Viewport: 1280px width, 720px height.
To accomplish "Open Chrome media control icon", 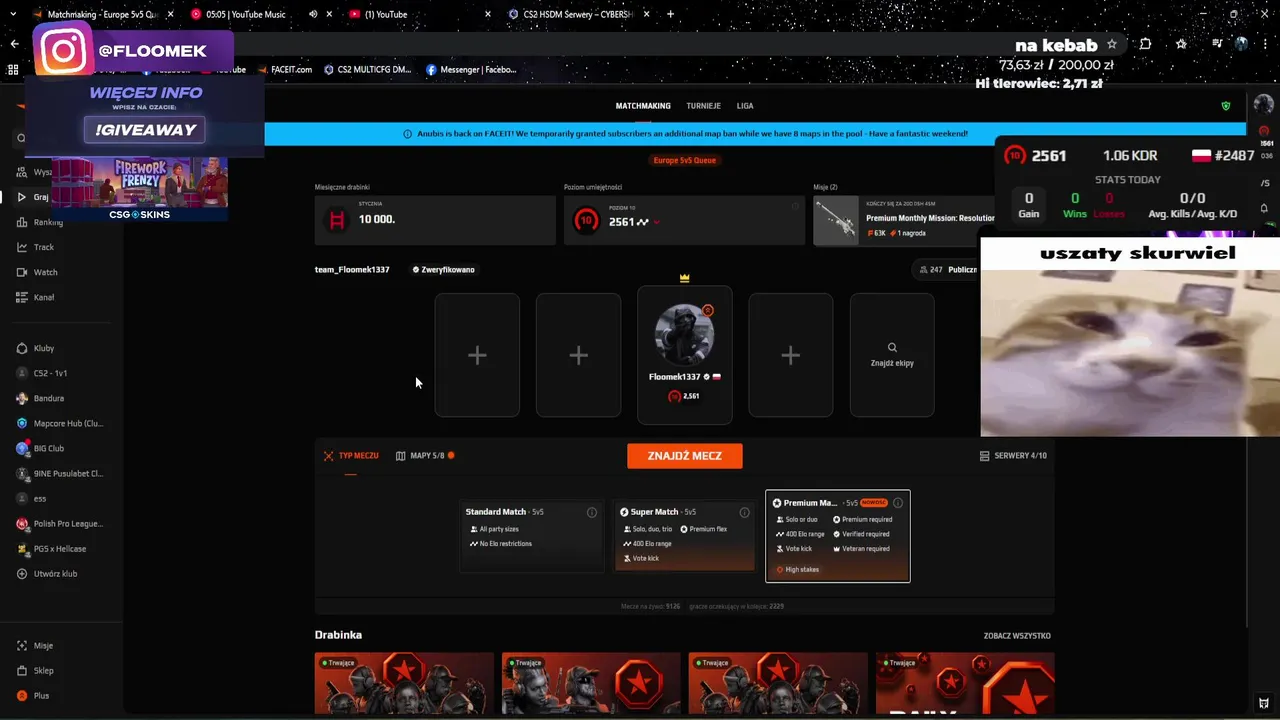I will 1217,44.
